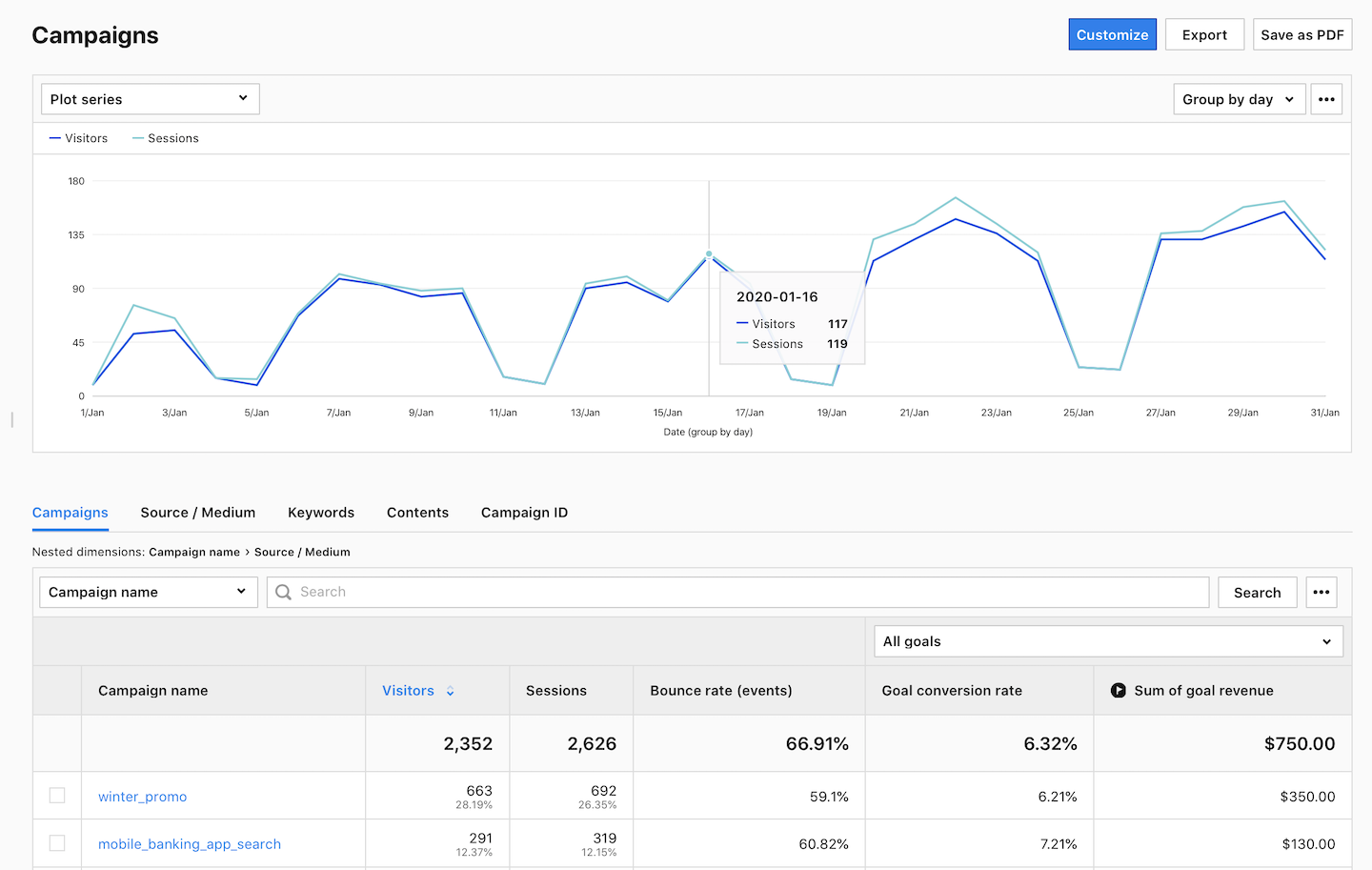Click the Visitors column sort arrows

pyautogui.click(x=451, y=691)
